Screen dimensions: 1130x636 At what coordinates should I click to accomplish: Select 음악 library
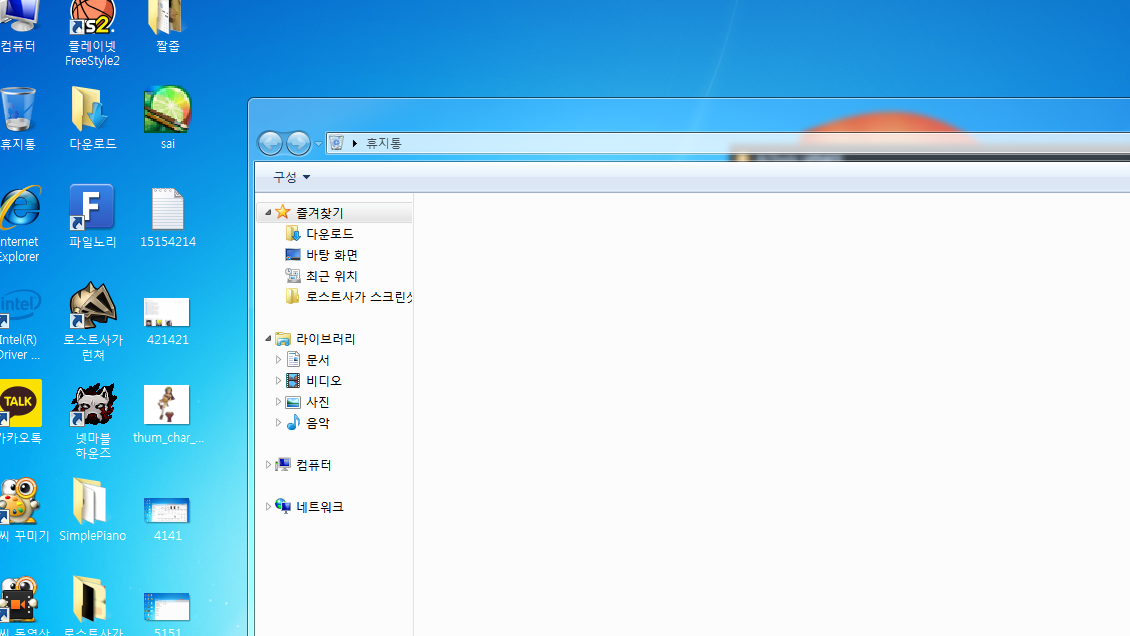click(x=318, y=422)
